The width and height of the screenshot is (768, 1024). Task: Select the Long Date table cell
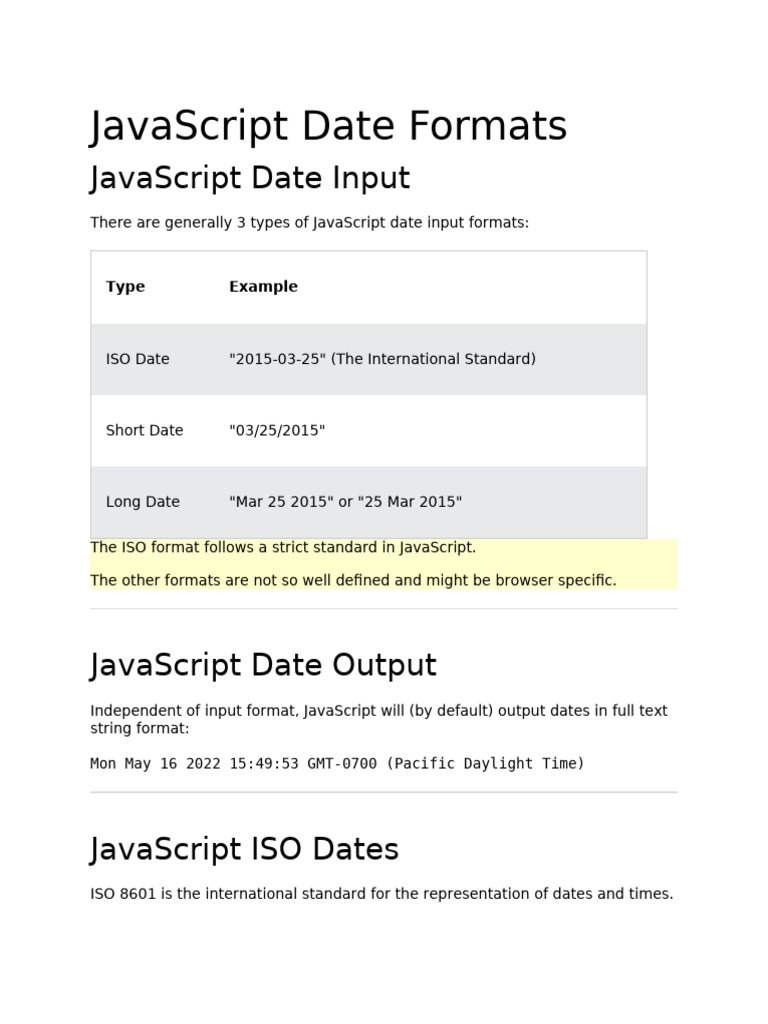pos(142,502)
